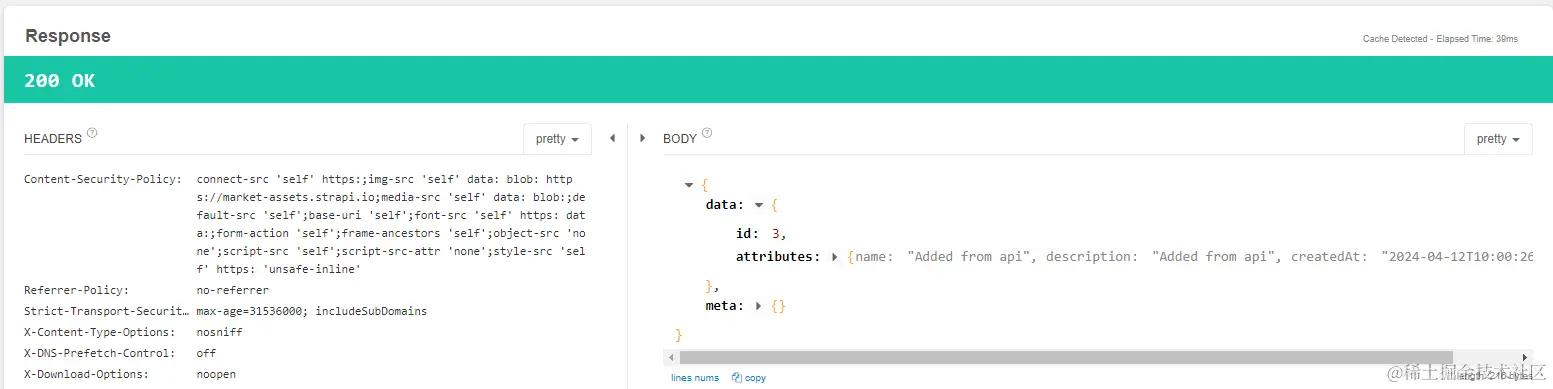The height and width of the screenshot is (389, 1553).
Task: Click the body scrollbar left arrow
Action: [670, 357]
